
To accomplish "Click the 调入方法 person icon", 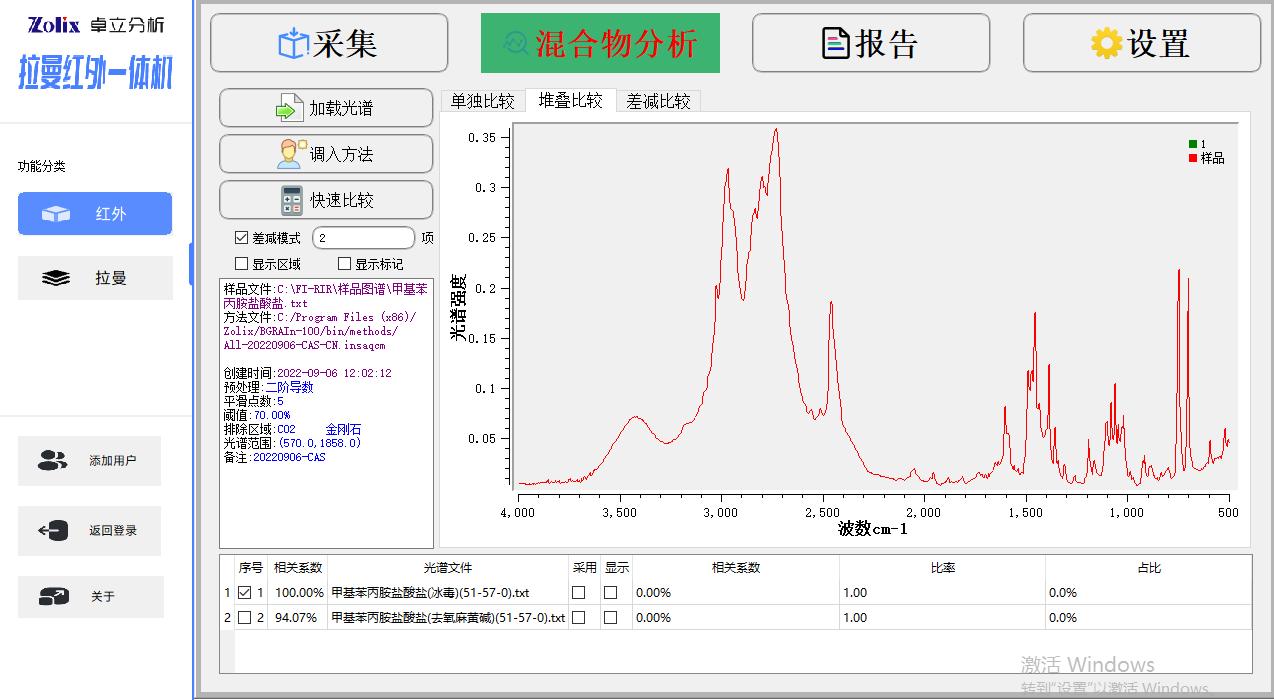I will pyautogui.click(x=290, y=154).
